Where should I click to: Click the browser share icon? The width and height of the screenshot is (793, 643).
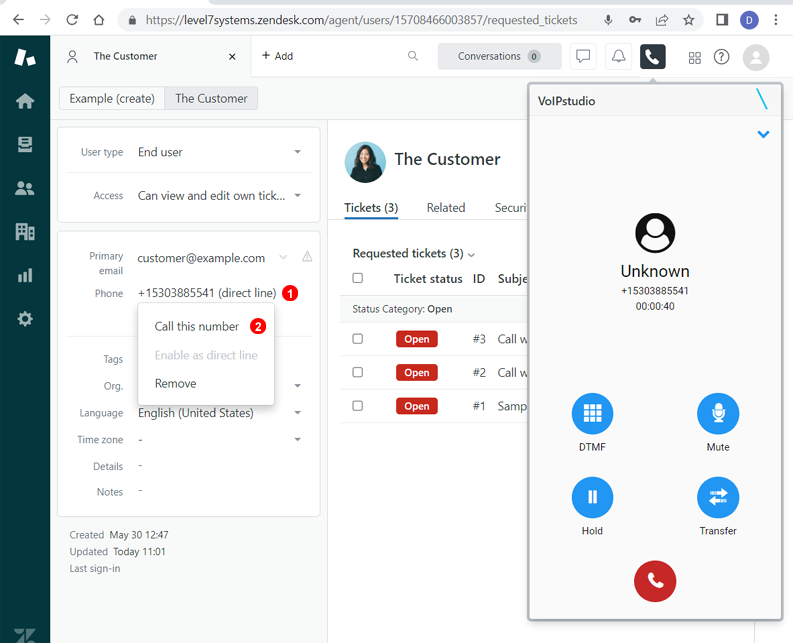click(x=662, y=20)
